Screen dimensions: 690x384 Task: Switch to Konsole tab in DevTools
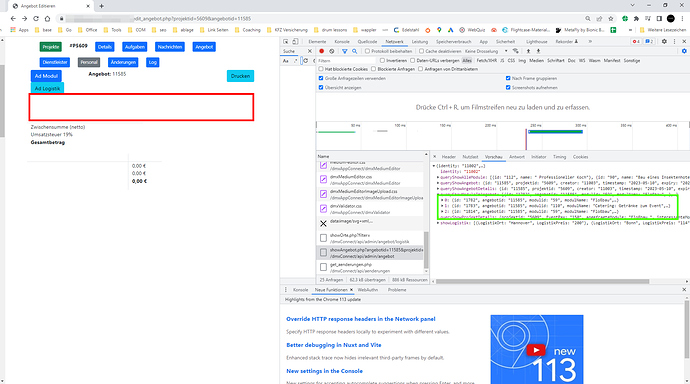(x=342, y=41)
